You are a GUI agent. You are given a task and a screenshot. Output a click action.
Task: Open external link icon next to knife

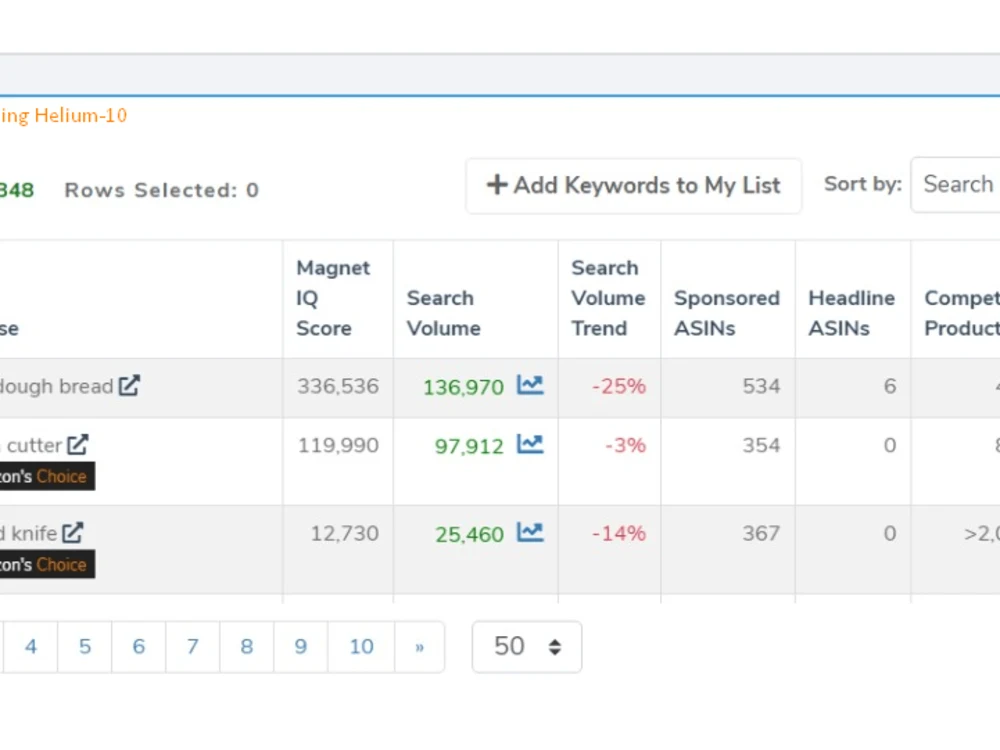pyautogui.click(x=73, y=533)
